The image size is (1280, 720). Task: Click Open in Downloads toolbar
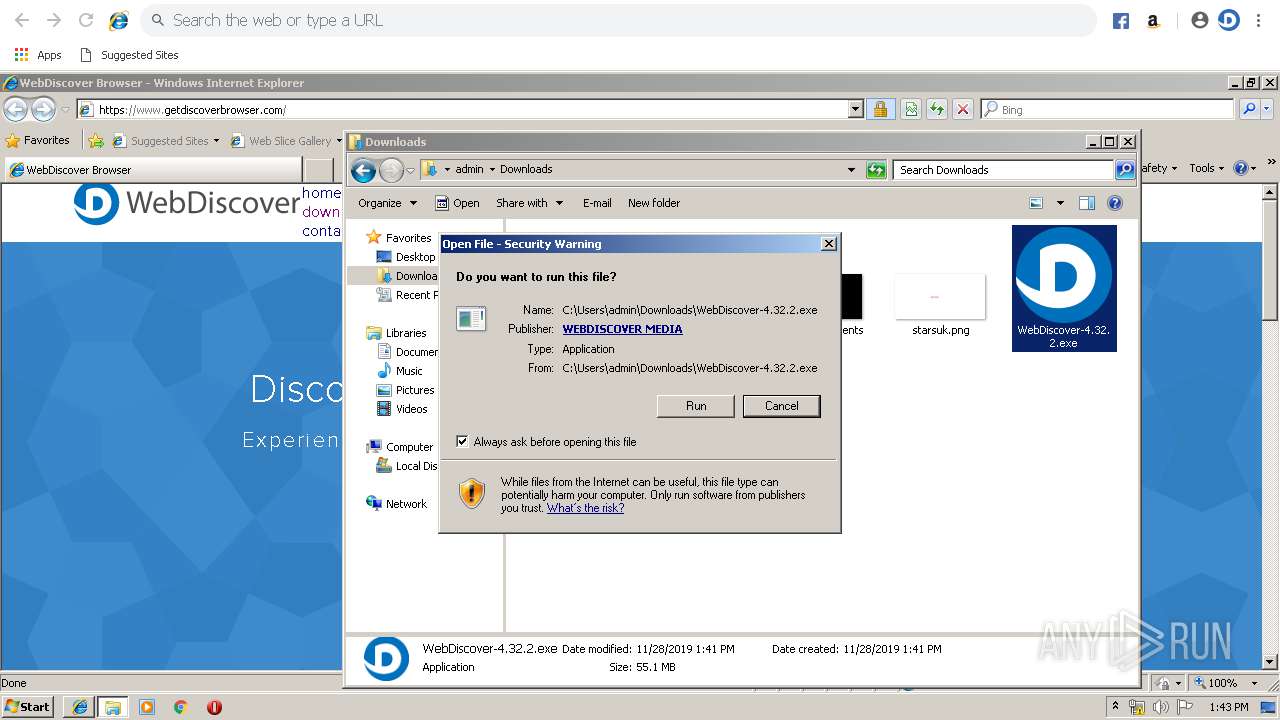(x=457, y=203)
